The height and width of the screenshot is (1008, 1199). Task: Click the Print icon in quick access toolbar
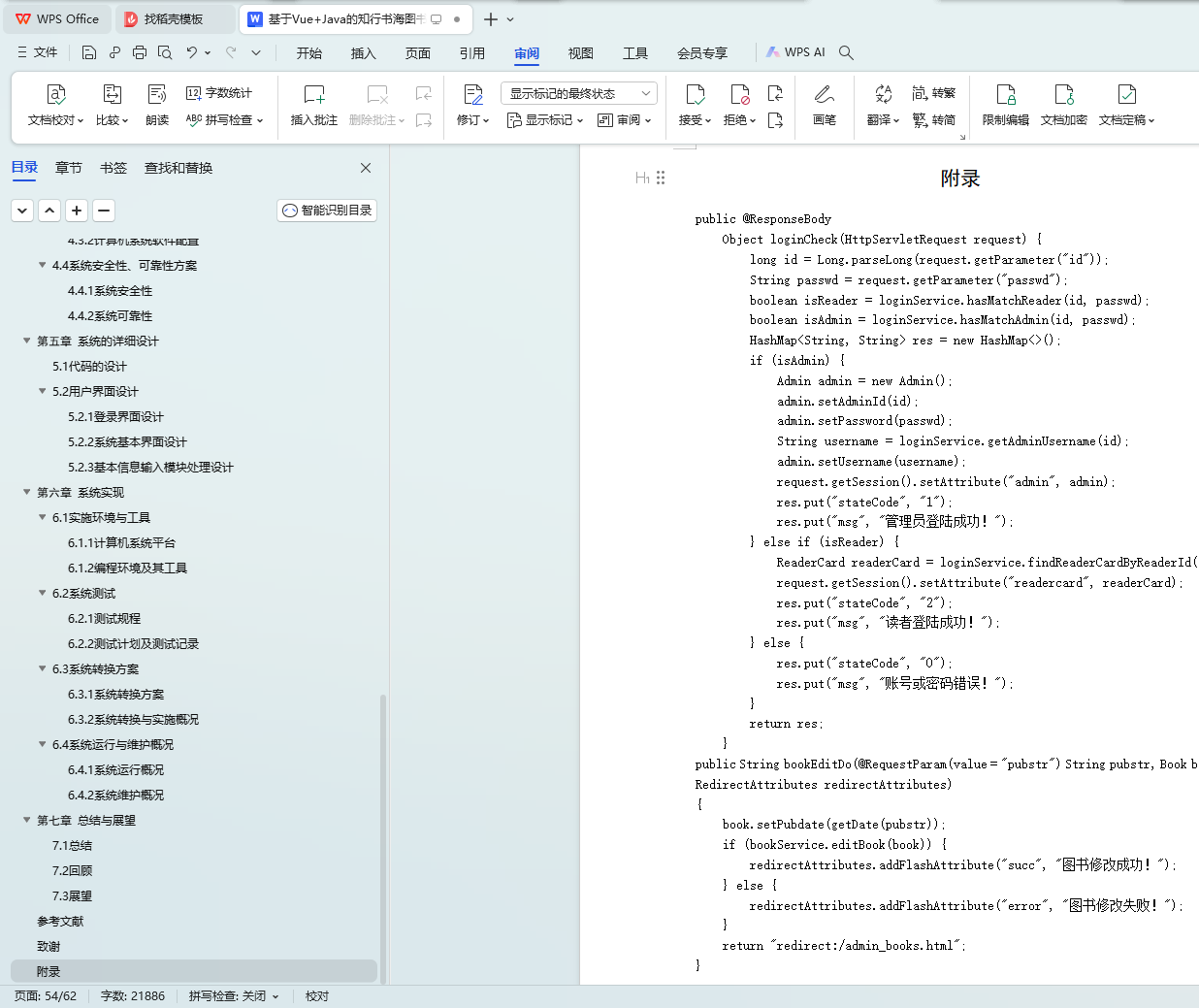140,52
